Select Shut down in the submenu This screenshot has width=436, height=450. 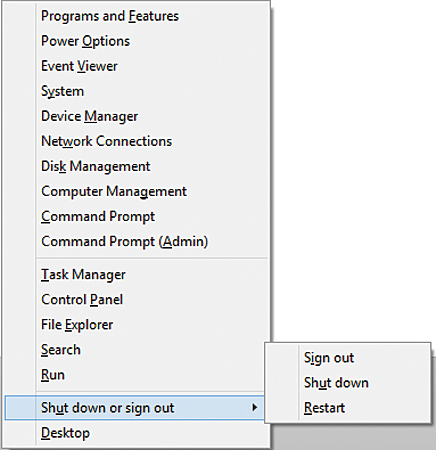coord(336,383)
